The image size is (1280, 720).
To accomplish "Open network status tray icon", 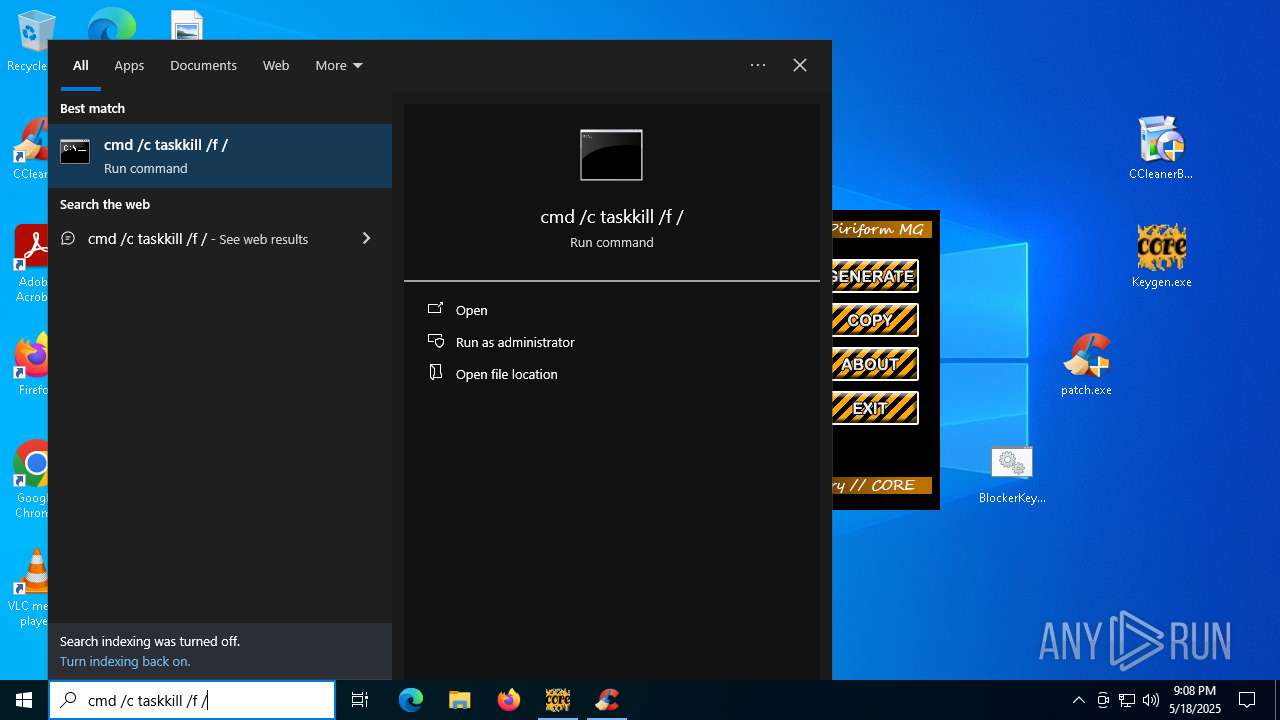I will pos(1127,700).
